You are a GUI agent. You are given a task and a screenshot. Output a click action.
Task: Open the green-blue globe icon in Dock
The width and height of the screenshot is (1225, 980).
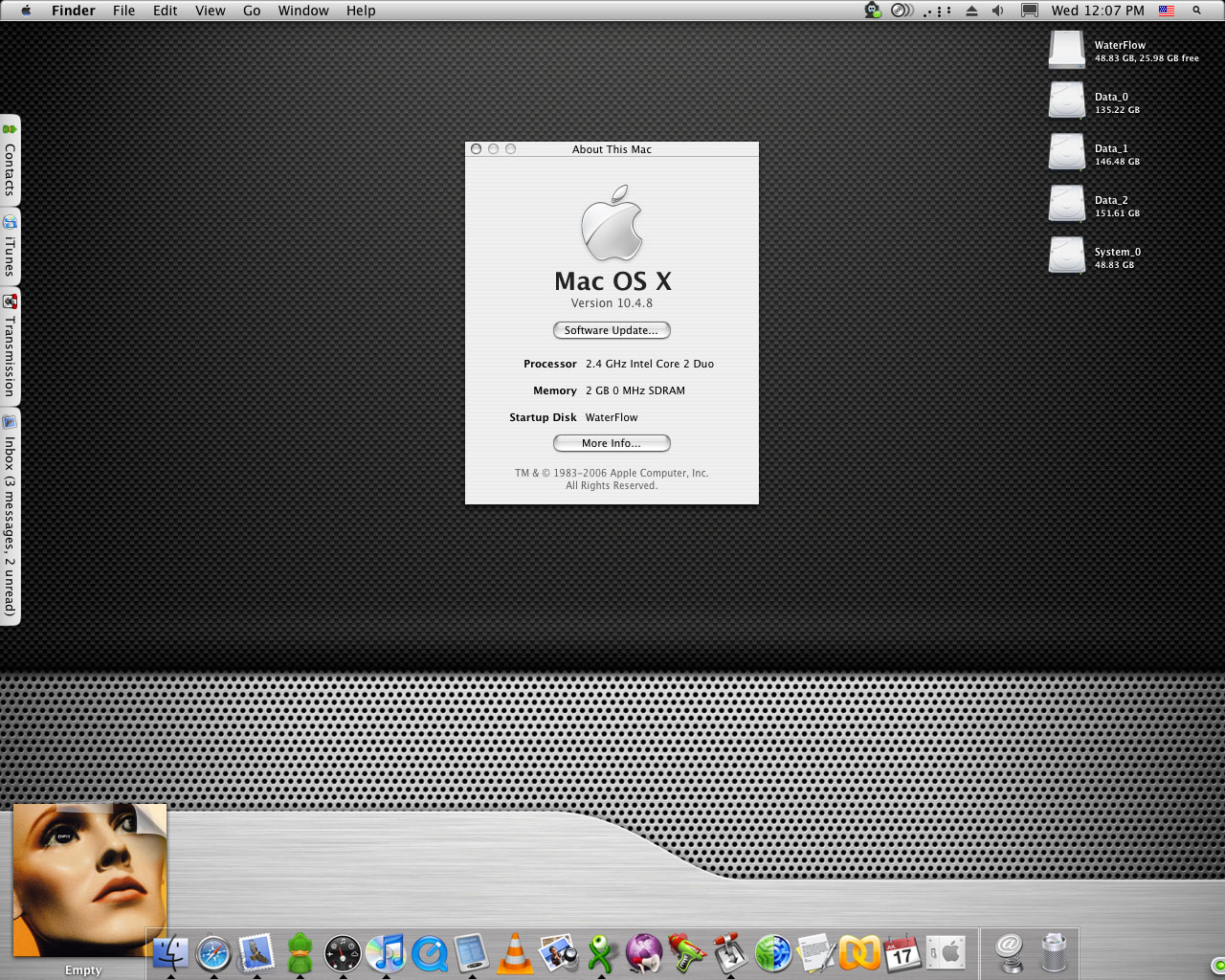(x=773, y=953)
